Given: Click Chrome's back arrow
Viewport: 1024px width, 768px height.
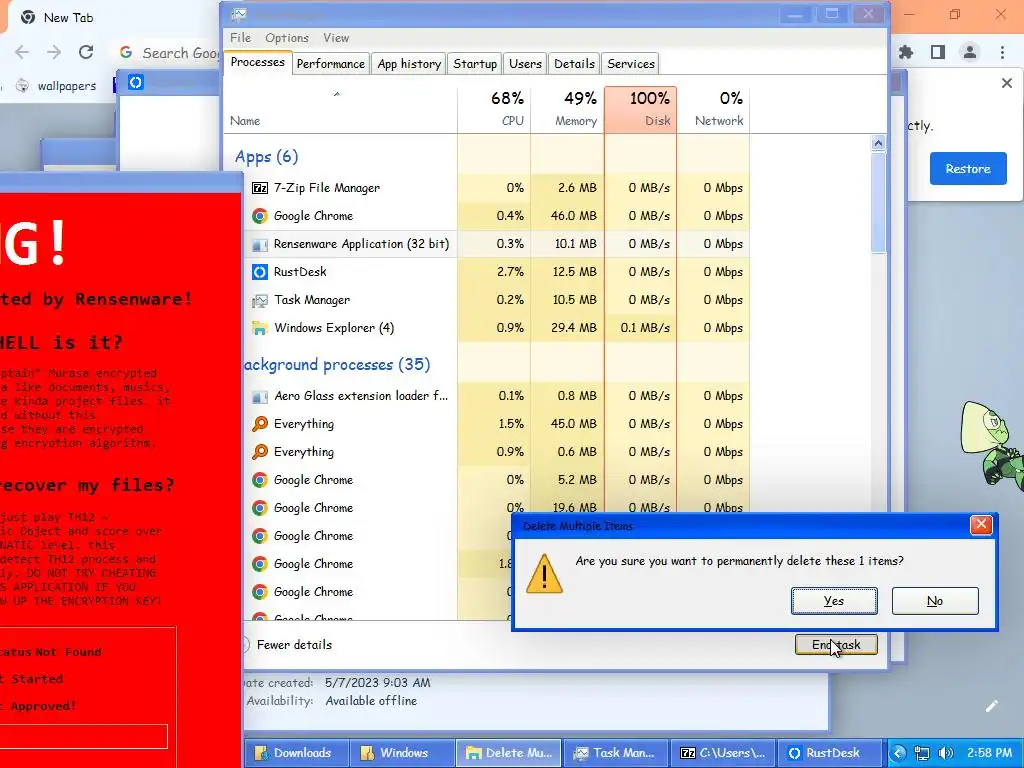Looking at the screenshot, I should [x=22, y=52].
